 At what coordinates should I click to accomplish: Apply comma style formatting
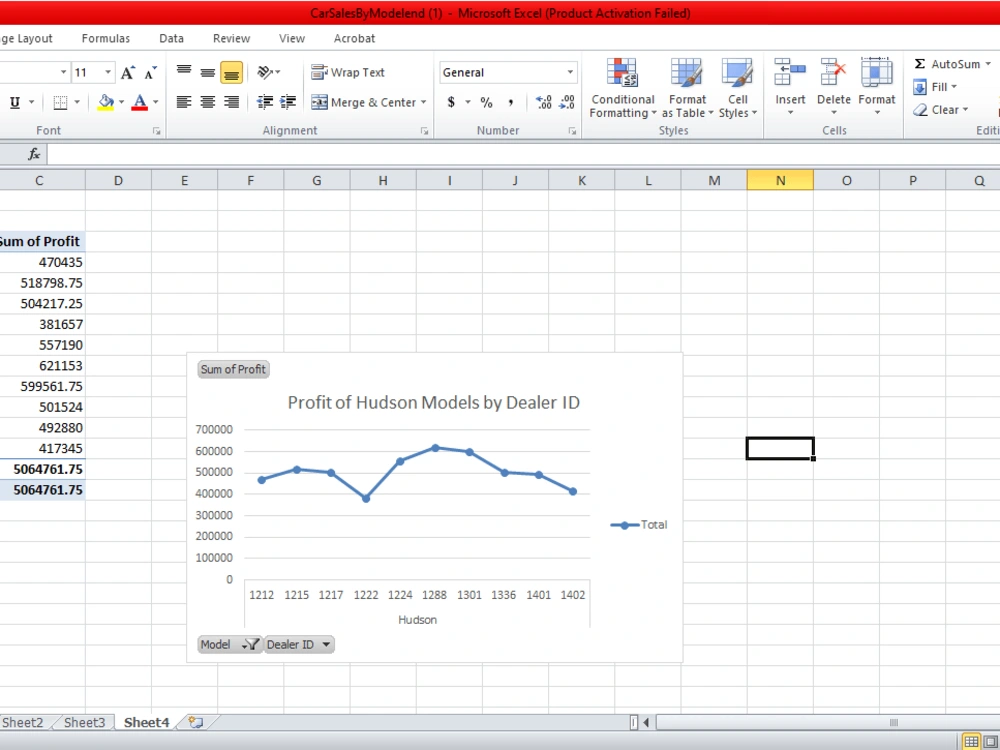click(513, 102)
